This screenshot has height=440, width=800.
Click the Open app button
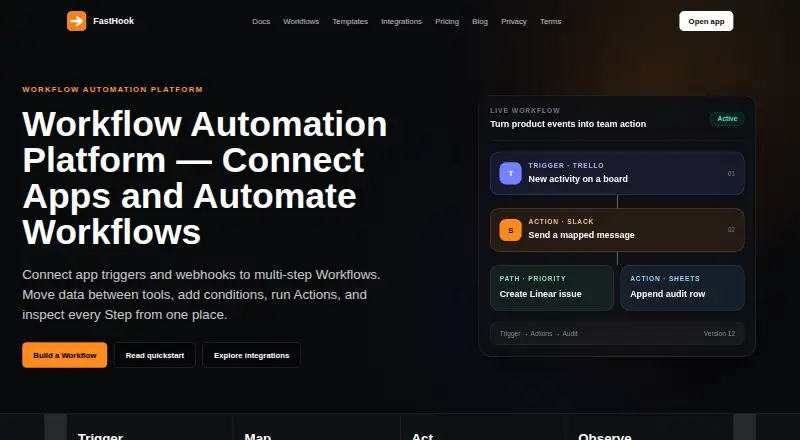coord(706,21)
